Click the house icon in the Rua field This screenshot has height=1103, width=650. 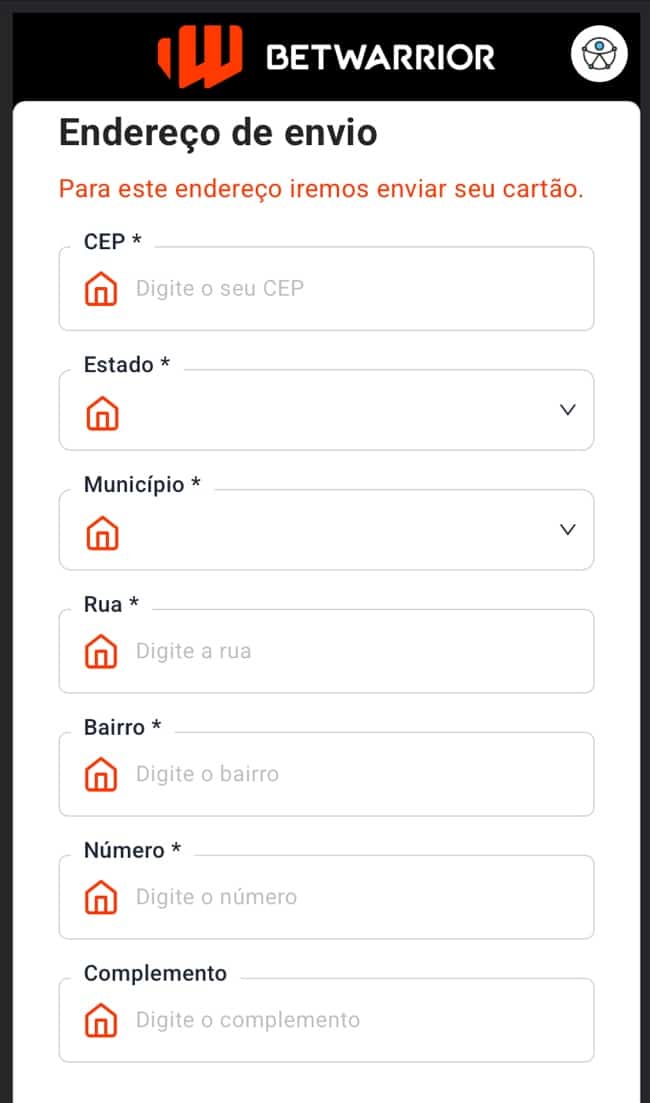pos(100,651)
